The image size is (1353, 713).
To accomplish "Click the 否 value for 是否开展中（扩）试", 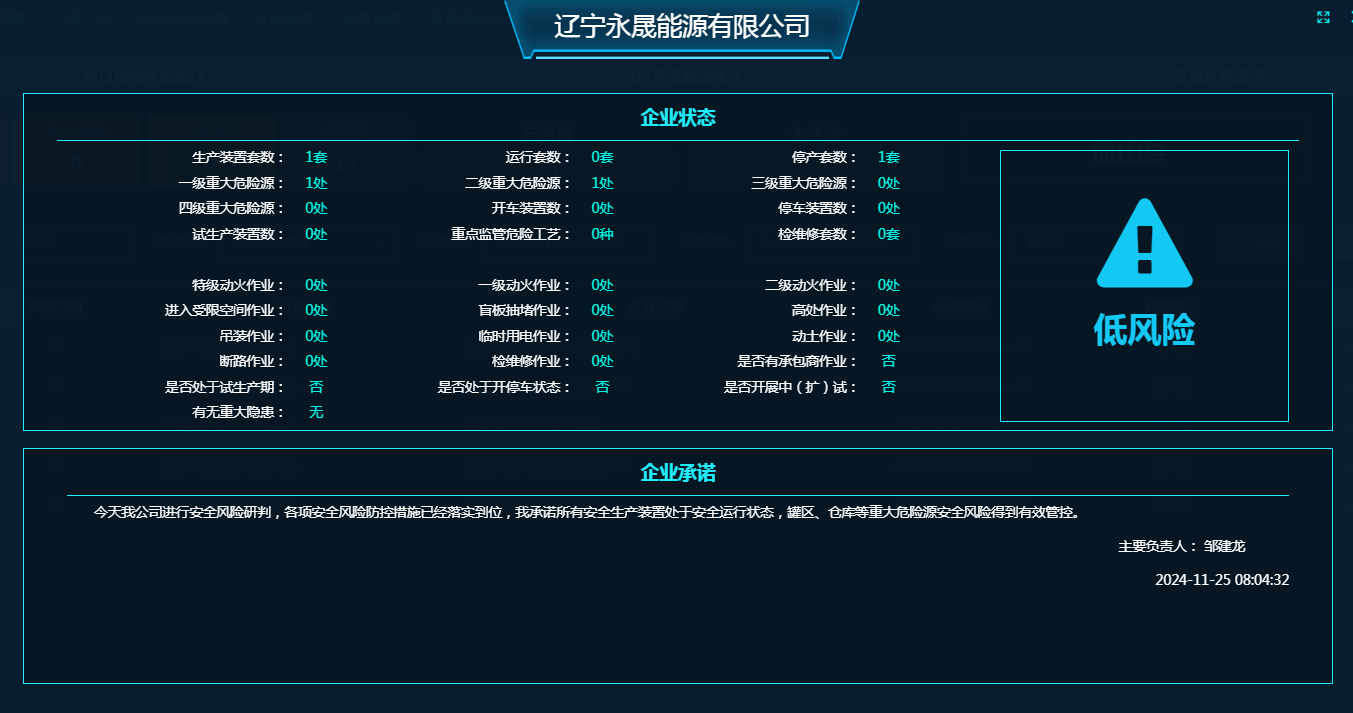I will (x=889, y=387).
